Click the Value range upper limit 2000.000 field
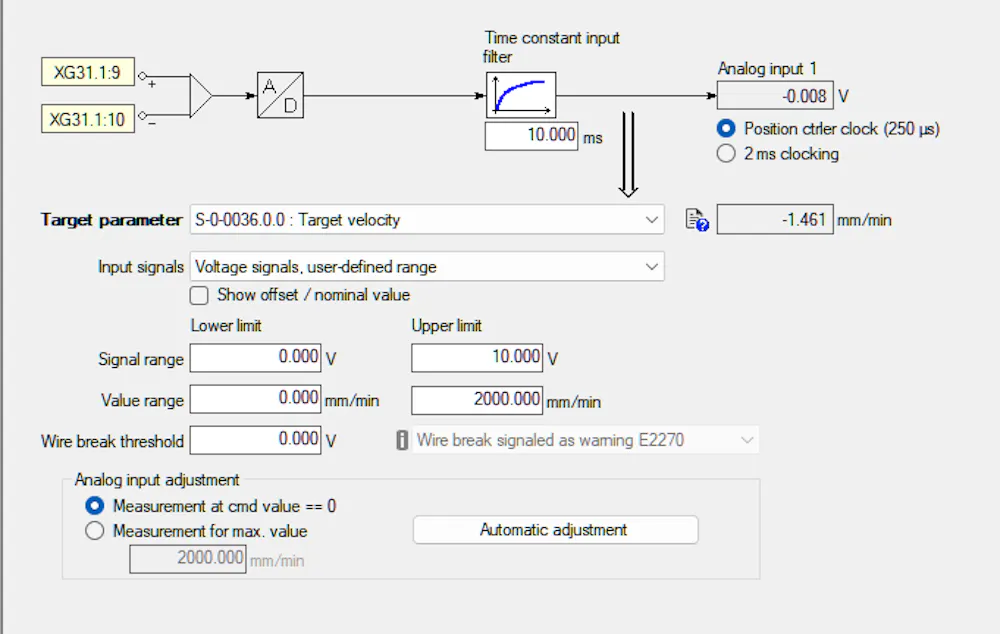Image resolution: width=1000 pixels, height=634 pixels. tap(477, 400)
